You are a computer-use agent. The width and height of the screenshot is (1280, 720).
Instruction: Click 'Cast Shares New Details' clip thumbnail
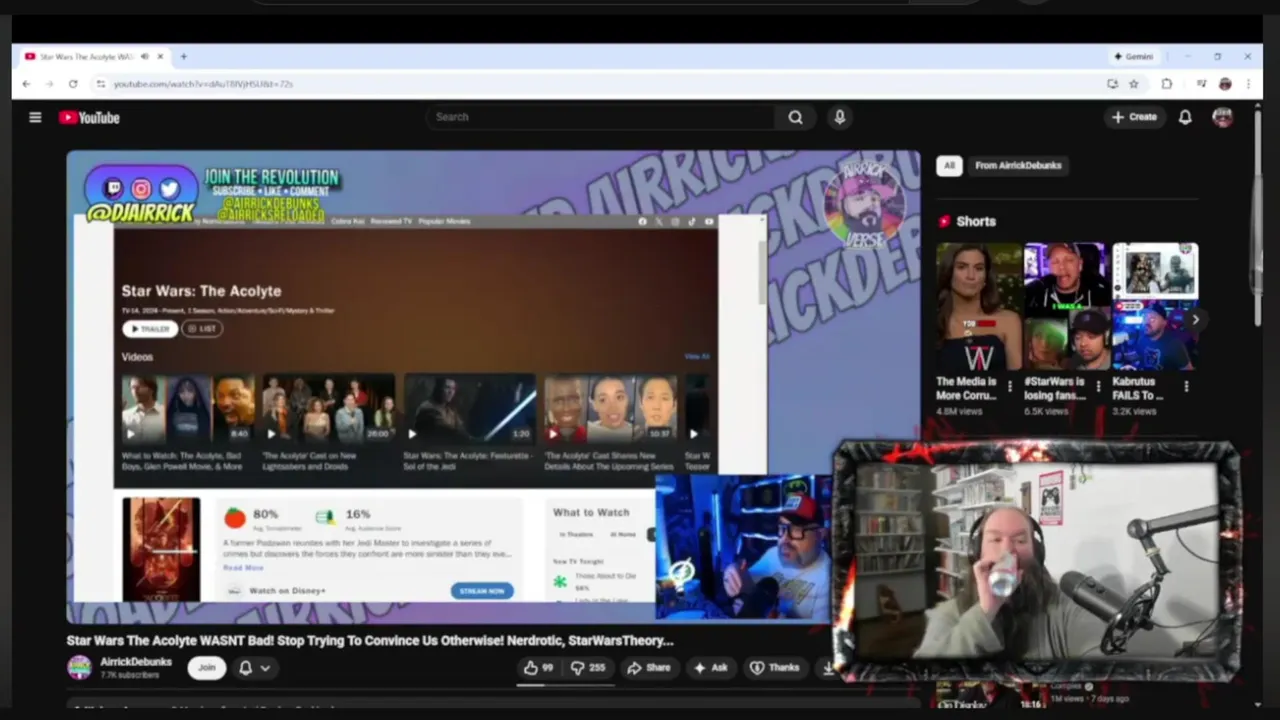coord(610,409)
